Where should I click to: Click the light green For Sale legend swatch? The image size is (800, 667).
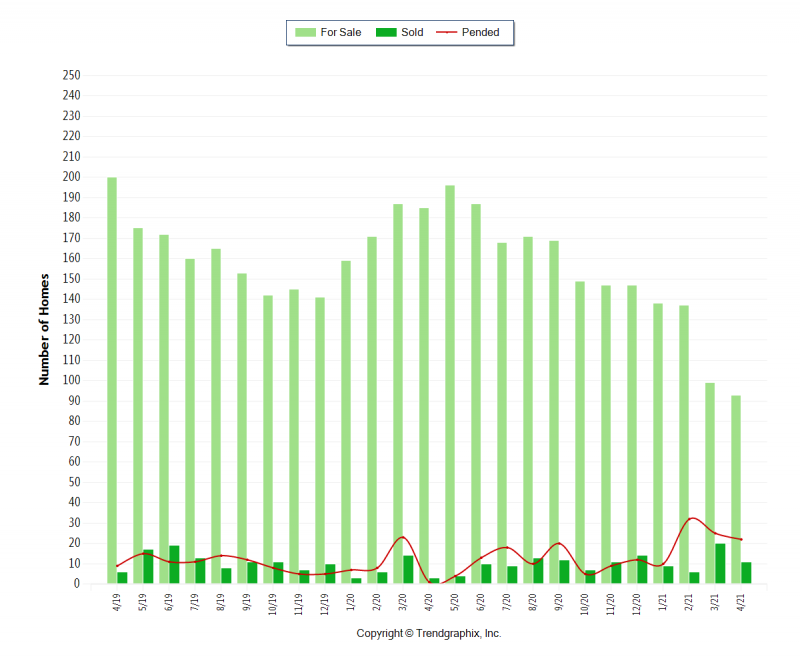[x=304, y=33]
